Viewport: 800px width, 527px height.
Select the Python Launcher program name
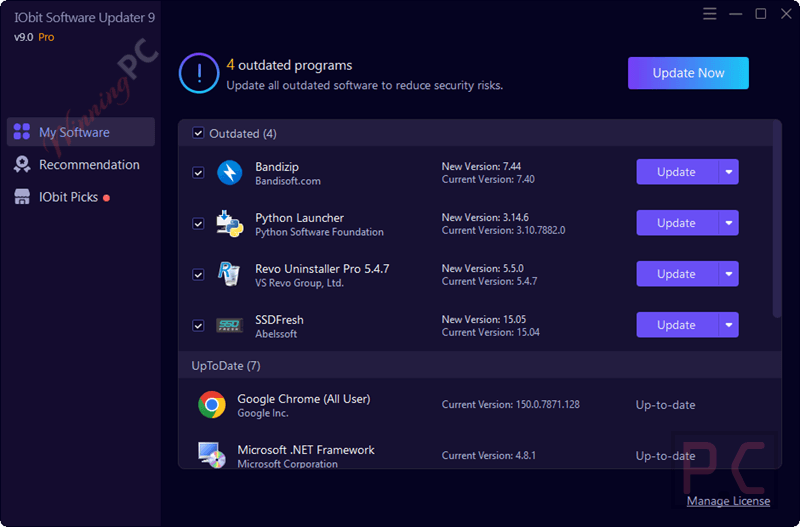pos(299,218)
